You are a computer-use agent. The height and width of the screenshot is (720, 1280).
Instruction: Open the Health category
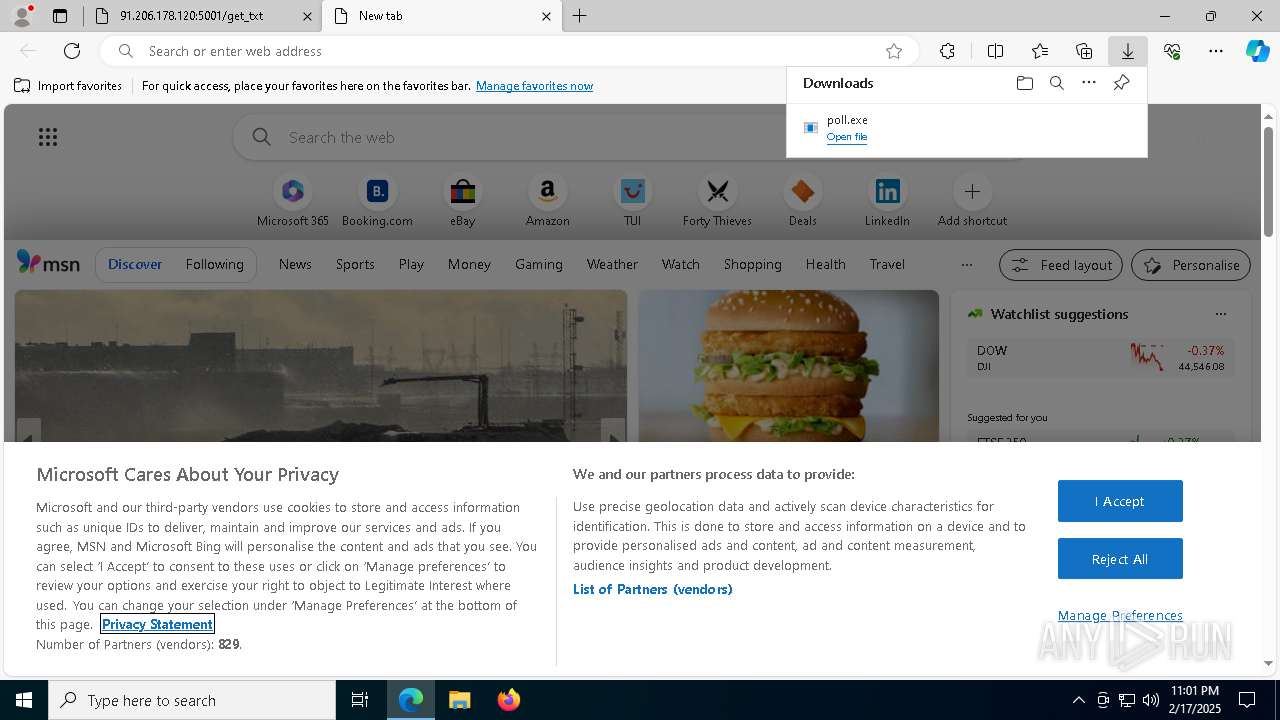pyautogui.click(x=825, y=264)
